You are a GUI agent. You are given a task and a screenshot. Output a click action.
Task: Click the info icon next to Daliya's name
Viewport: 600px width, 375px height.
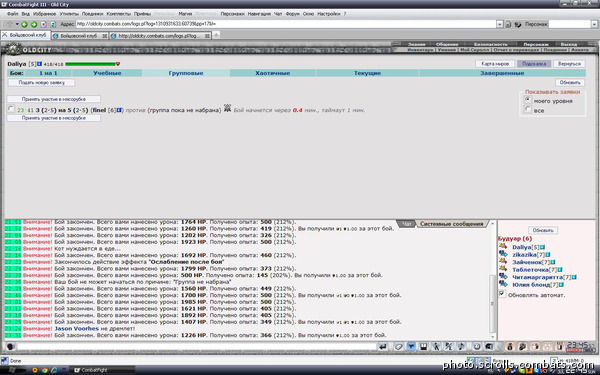tap(39, 64)
